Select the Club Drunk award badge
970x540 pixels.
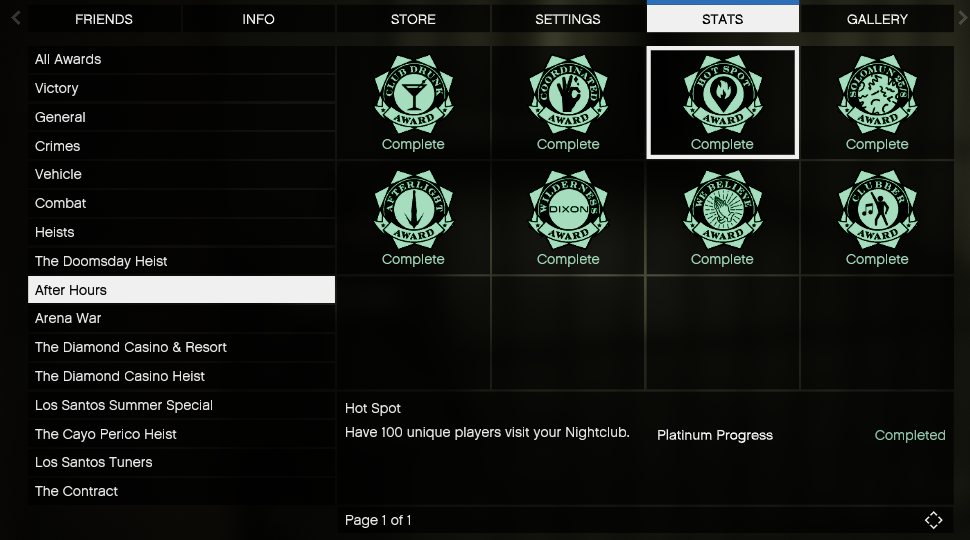point(413,95)
